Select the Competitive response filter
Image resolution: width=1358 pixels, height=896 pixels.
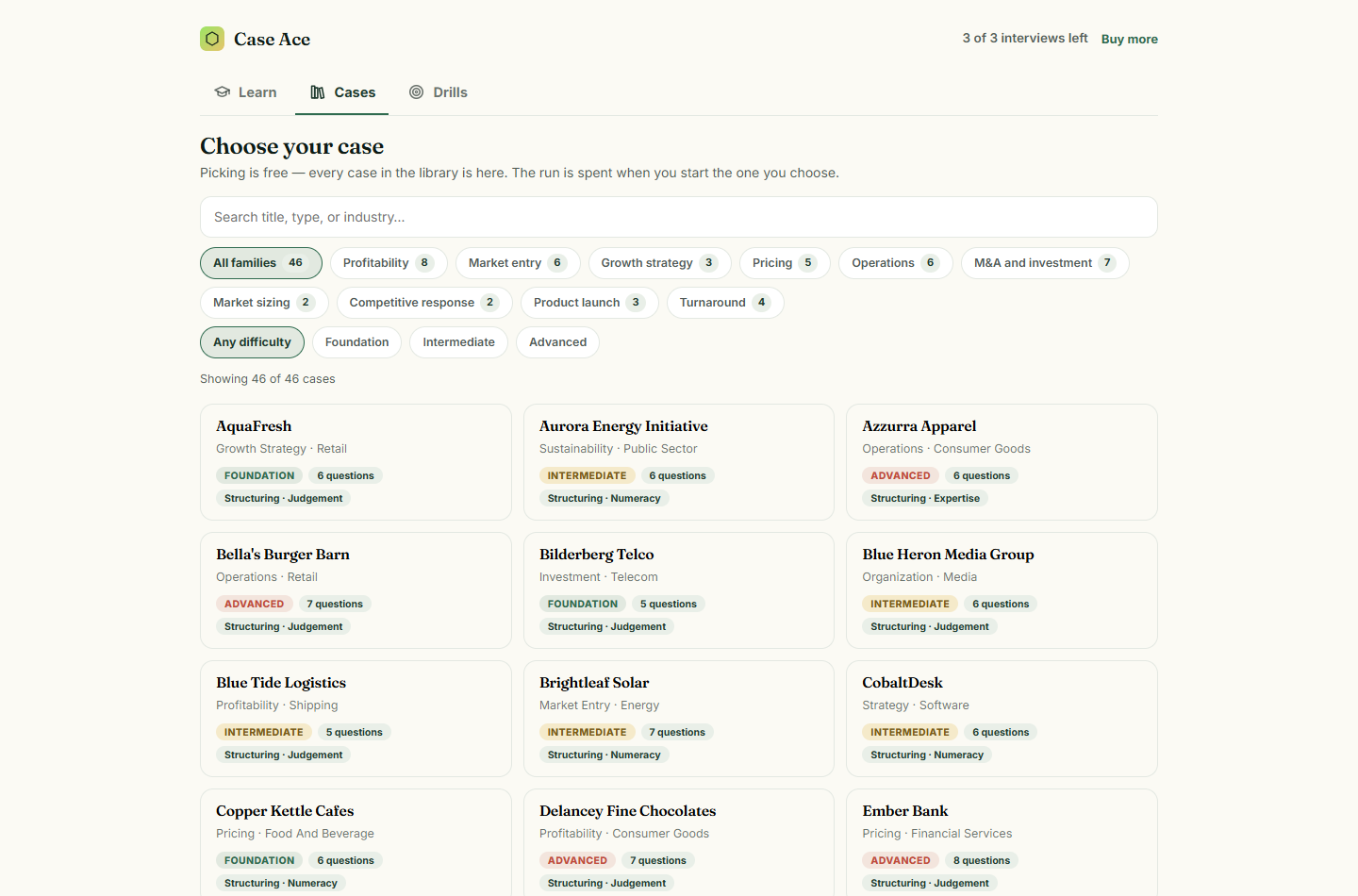coord(424,303)
